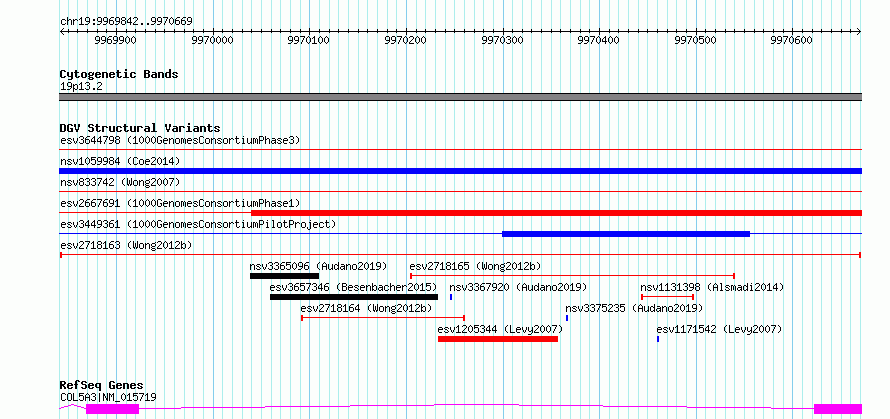Select the esv3657346 black bar
Screen dimensions: 890x419
click(354, 297)
